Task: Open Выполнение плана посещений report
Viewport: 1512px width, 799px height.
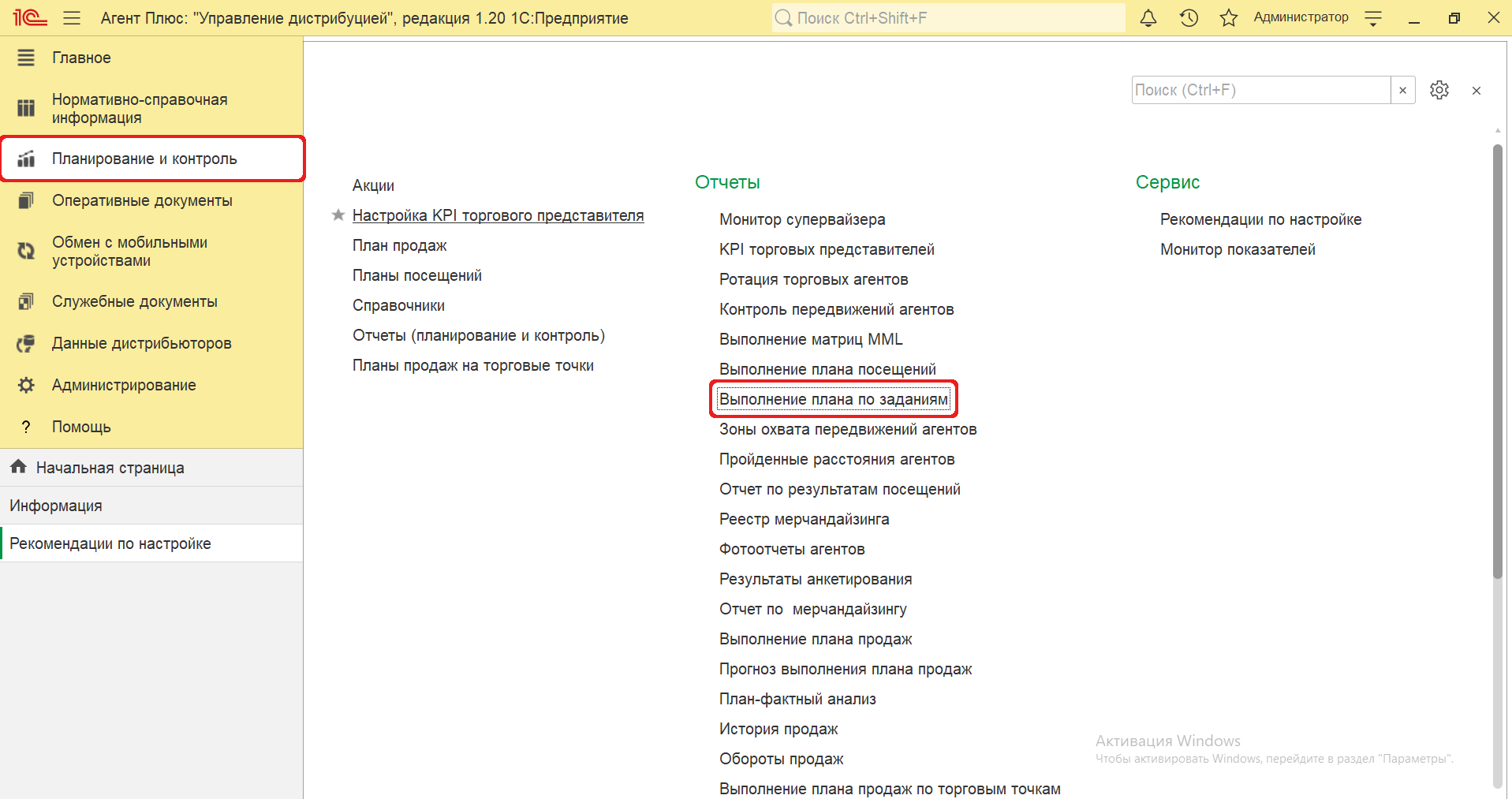Action: pos(827,369)
